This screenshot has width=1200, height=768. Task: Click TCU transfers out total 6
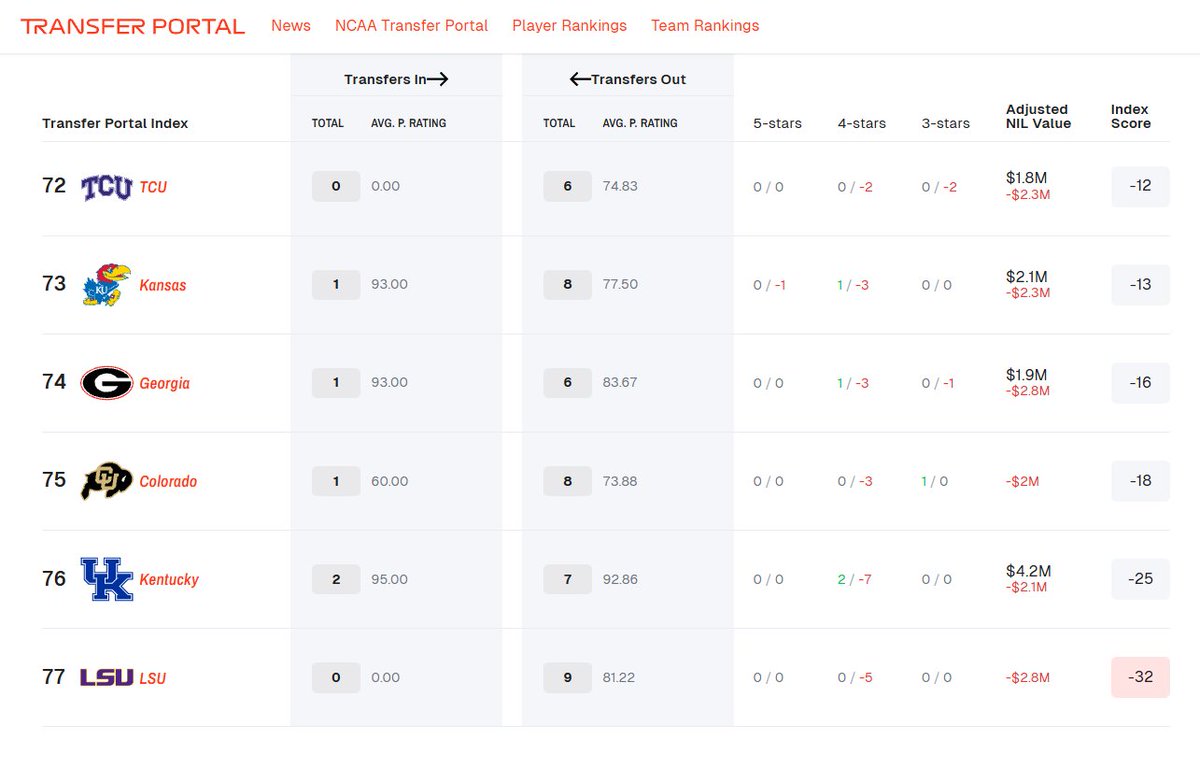[x=568, y=186]
